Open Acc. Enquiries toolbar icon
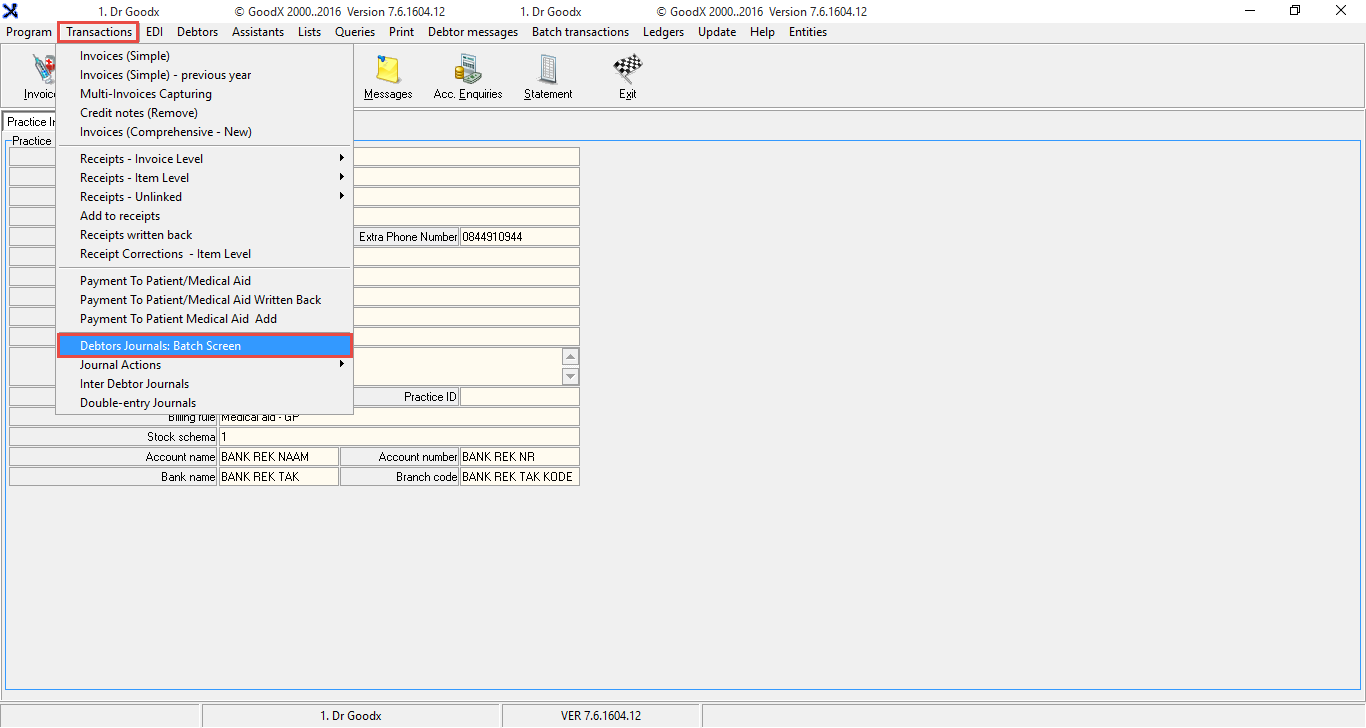 (467, 69)
